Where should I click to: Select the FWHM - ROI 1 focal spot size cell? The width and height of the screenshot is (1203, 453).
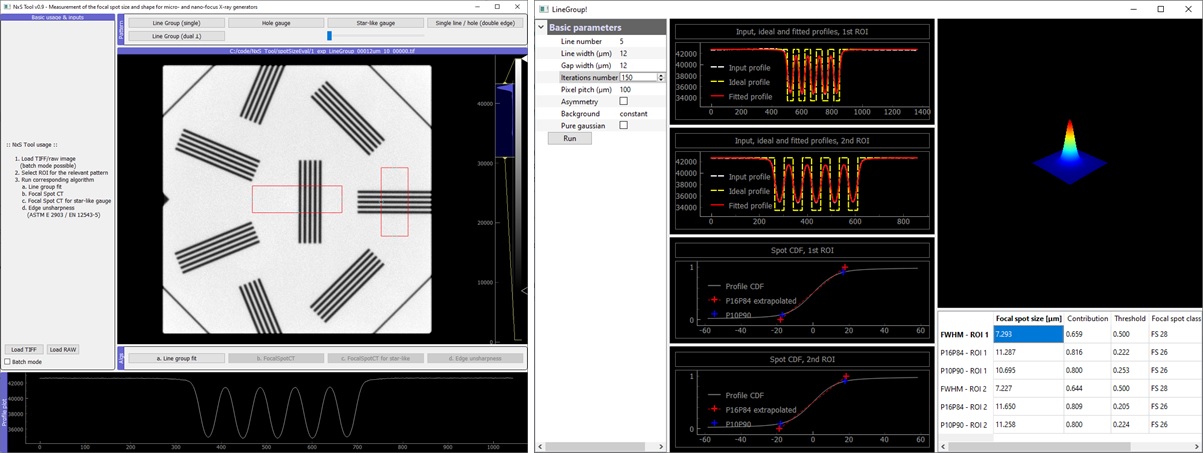[x=1027, y=334]
